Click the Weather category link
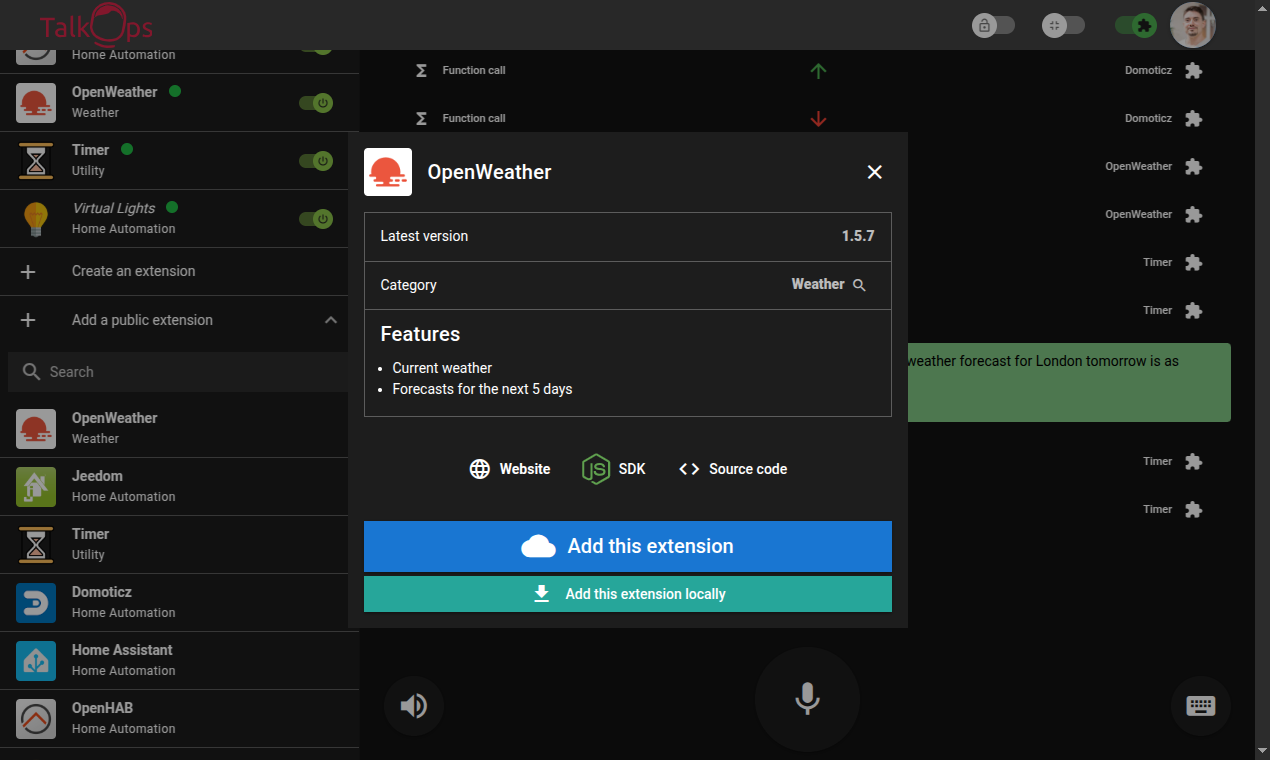 click(x=818, y=284)
